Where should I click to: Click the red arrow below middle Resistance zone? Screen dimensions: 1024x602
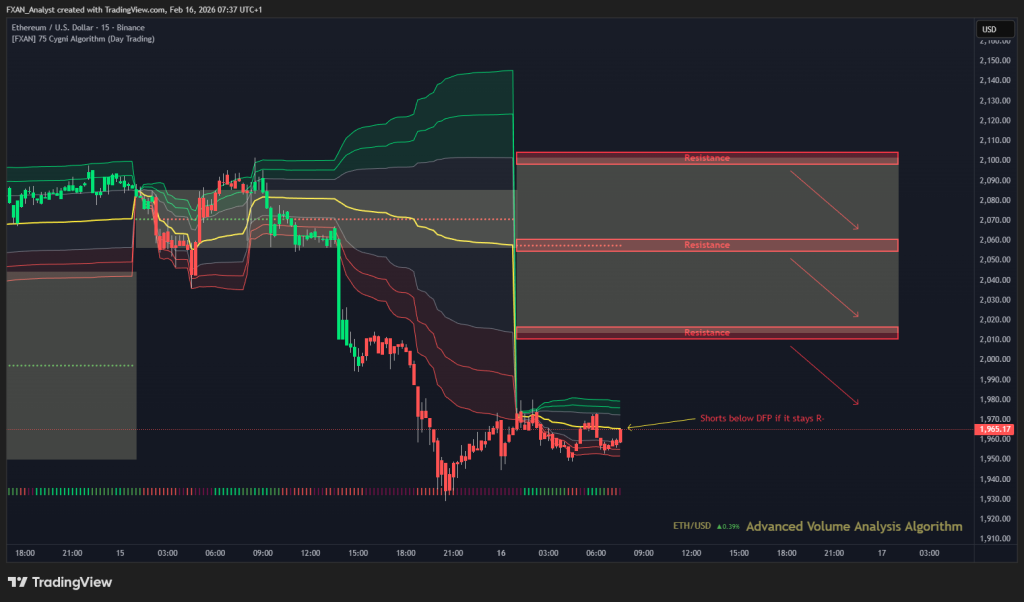(824, 288)
